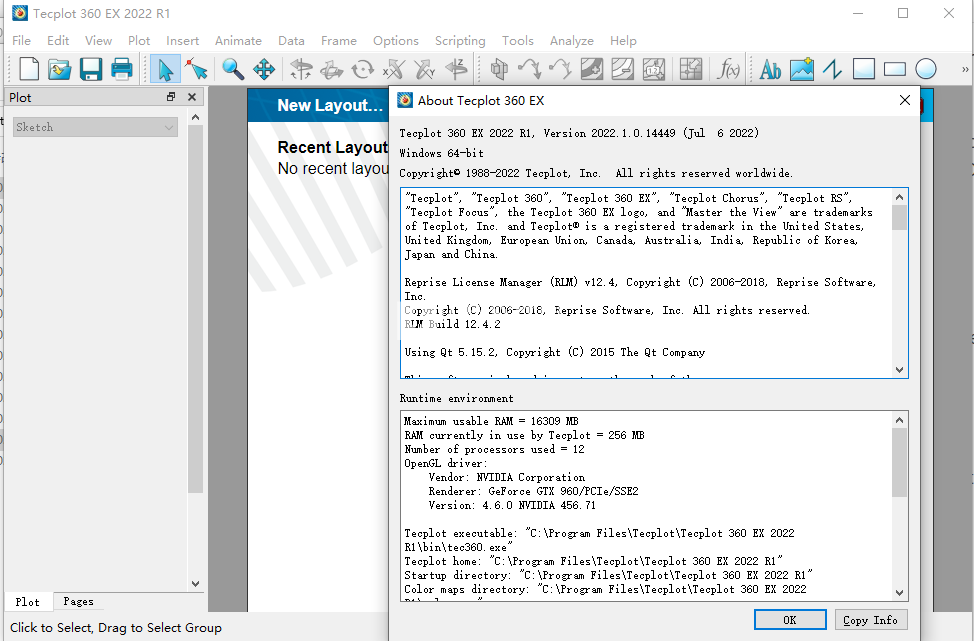Screen dimensions: 974x641
Task: Open the Tools menu
Action: pyautogui.click(x=517, y=40)
